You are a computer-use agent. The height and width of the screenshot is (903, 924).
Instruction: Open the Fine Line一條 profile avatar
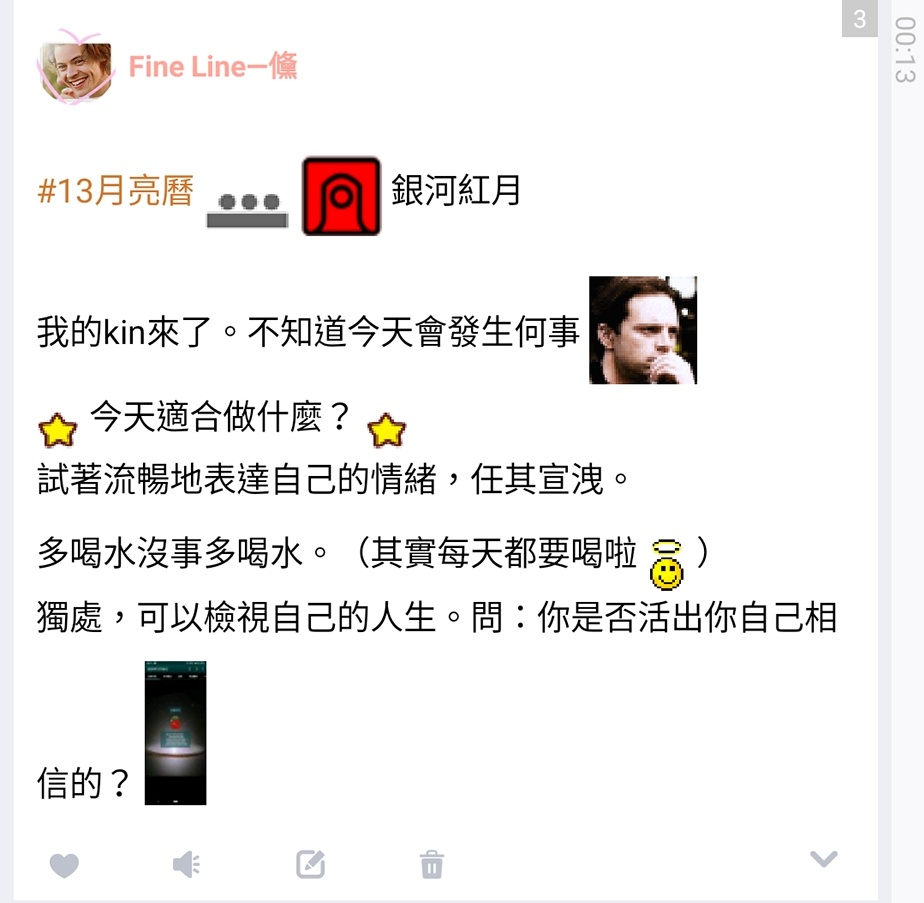point(75,68)
